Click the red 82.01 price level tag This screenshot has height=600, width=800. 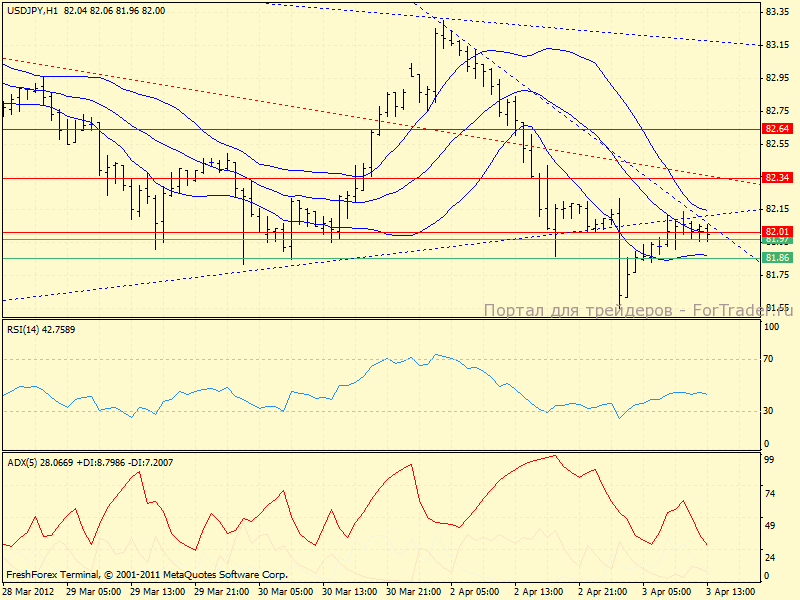[776, 232]
